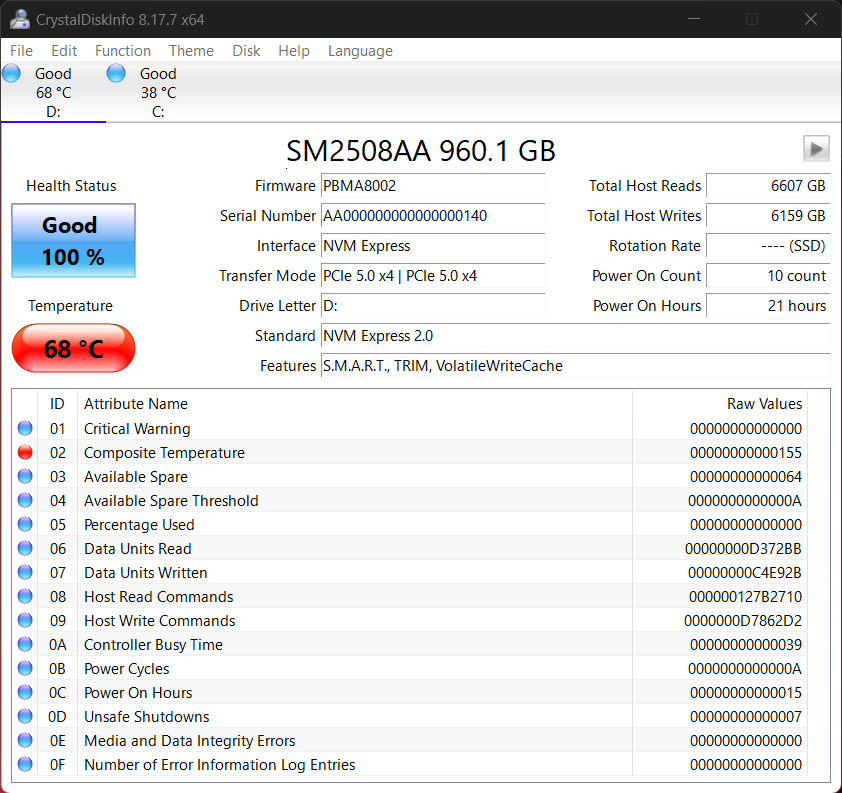Screen dimensions: 842x793
Task: Click the next disk arrow button
Action: pos(816,149)
